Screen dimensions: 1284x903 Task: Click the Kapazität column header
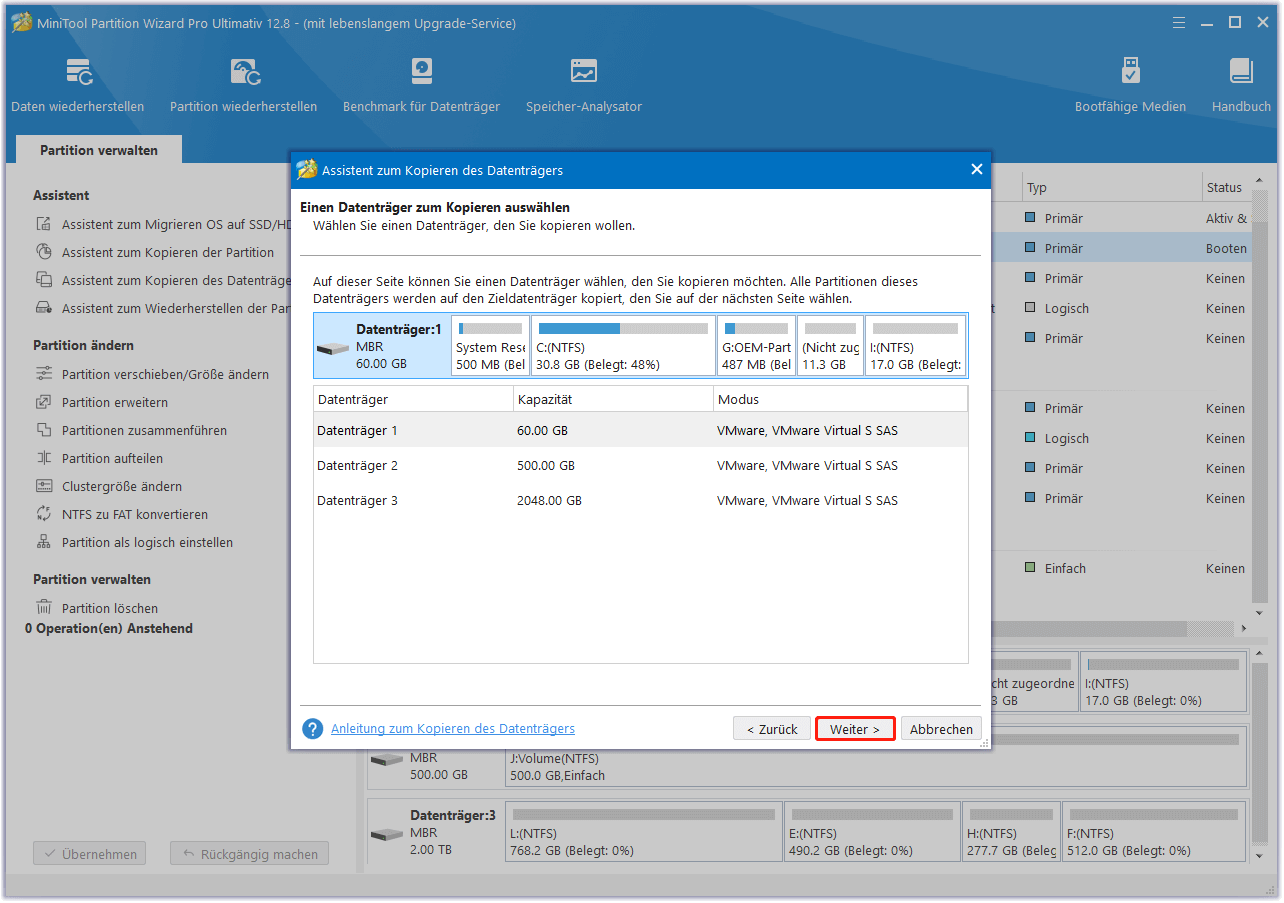(613, 399)
